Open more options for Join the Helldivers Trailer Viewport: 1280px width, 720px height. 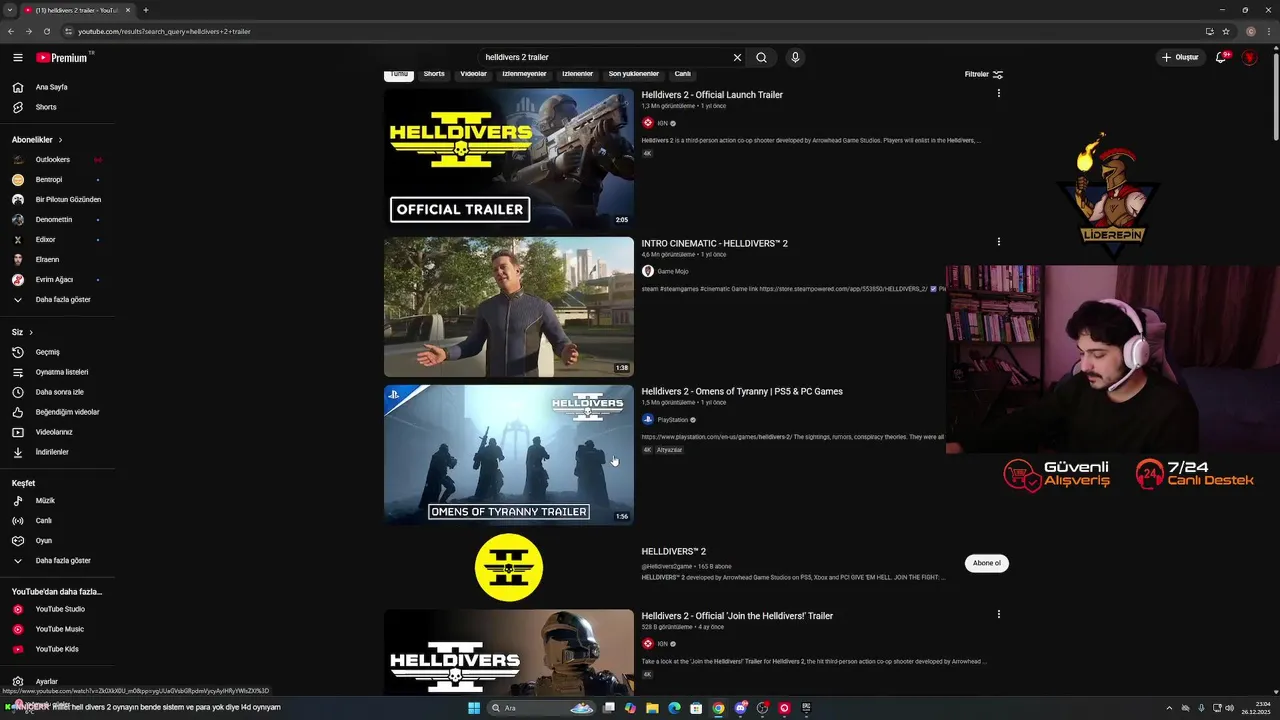998,614
